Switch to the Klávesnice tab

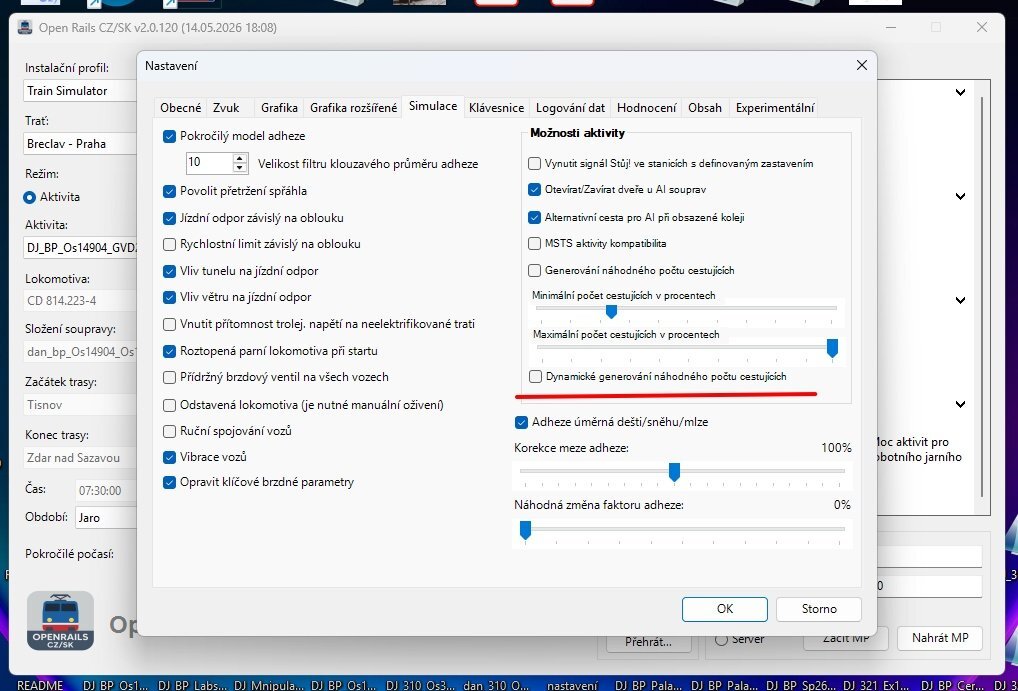[x=497, y=108]
